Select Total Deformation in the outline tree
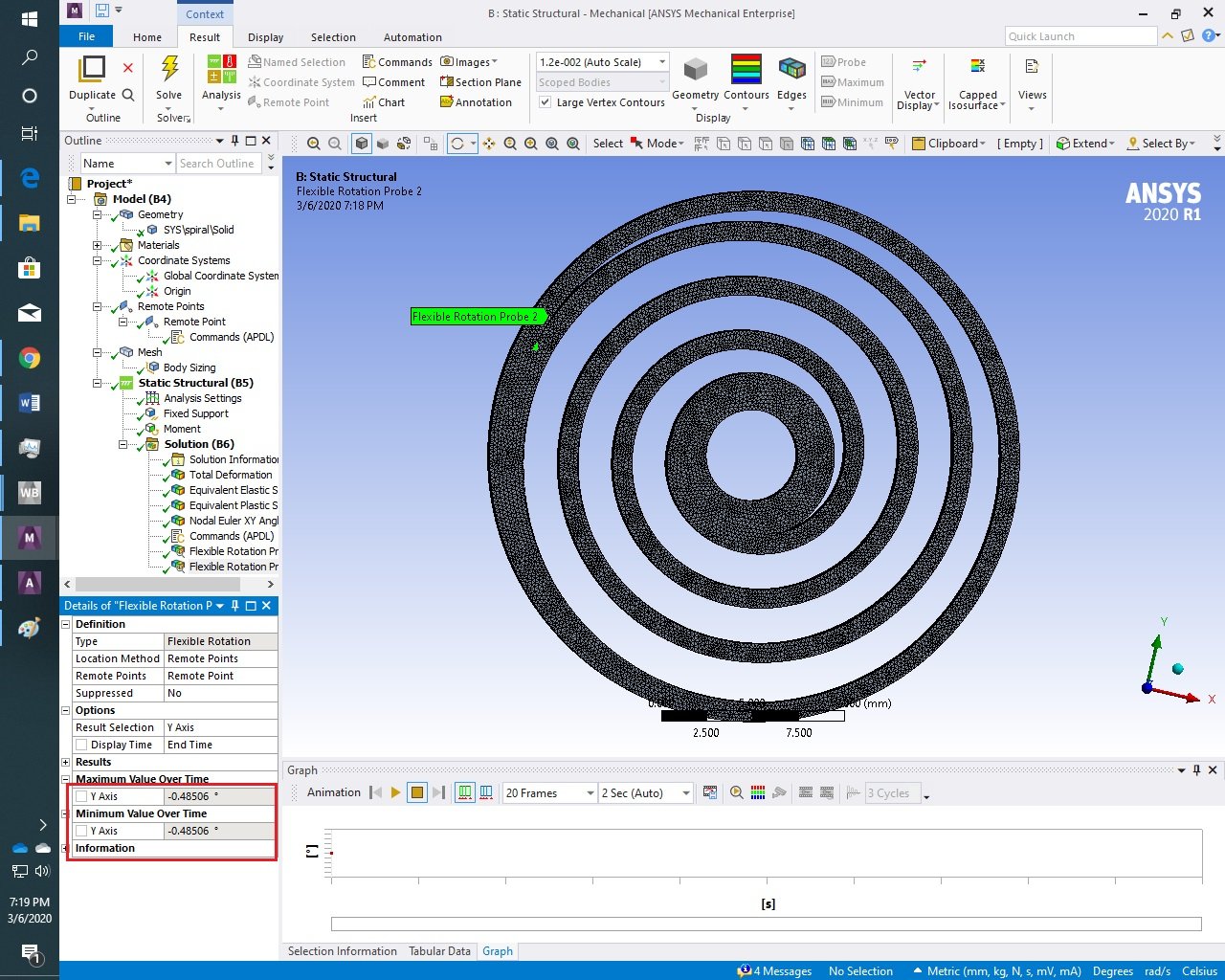The width and height of the screenshot is (1225, 980). point(230,475)
